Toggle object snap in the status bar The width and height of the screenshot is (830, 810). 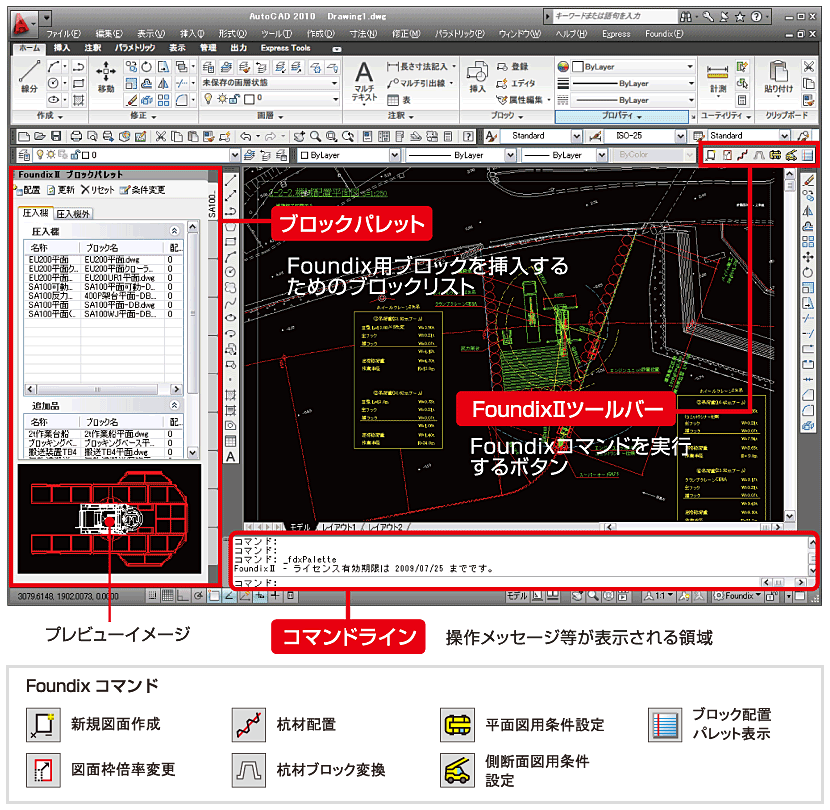click(214, 596)
